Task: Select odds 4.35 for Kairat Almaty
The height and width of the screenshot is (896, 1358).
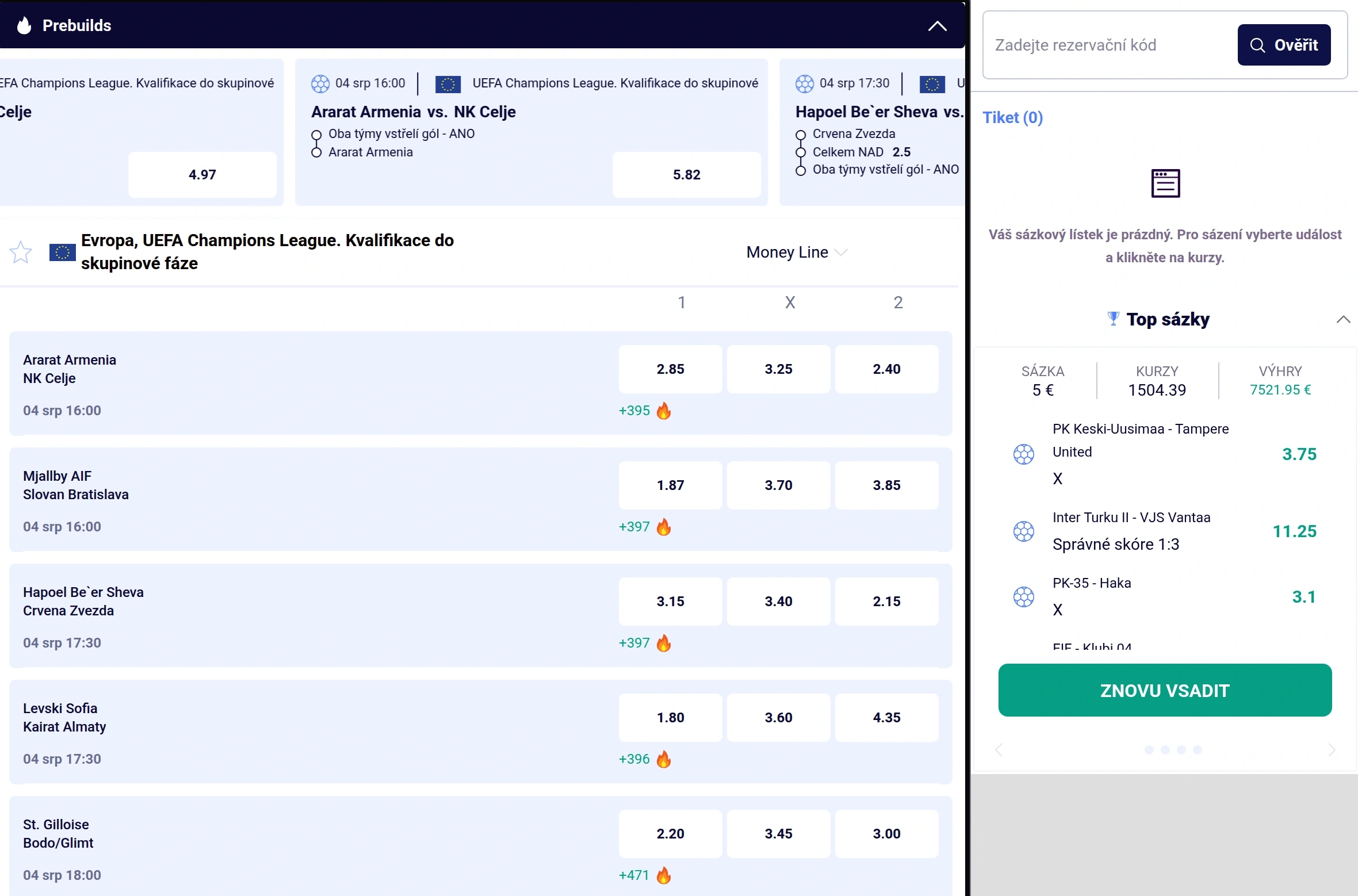Action: [886, 718]
